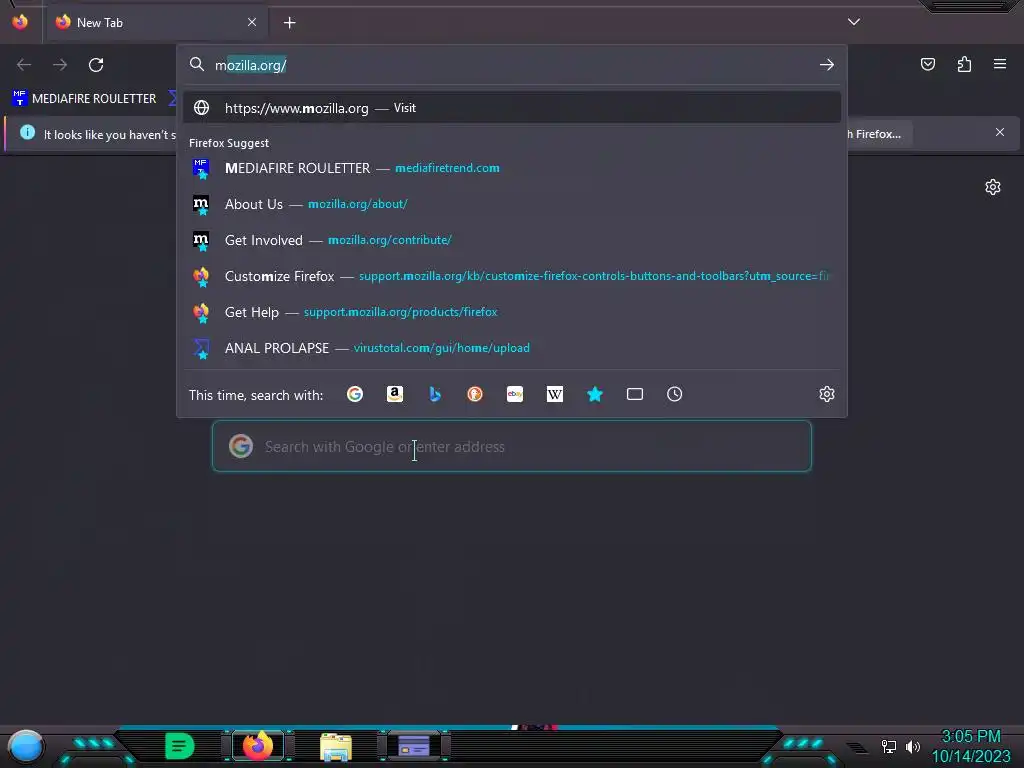Click the address bar go arrow
This screenshot has height=768, width=1024.
click(x=827, y=65)
